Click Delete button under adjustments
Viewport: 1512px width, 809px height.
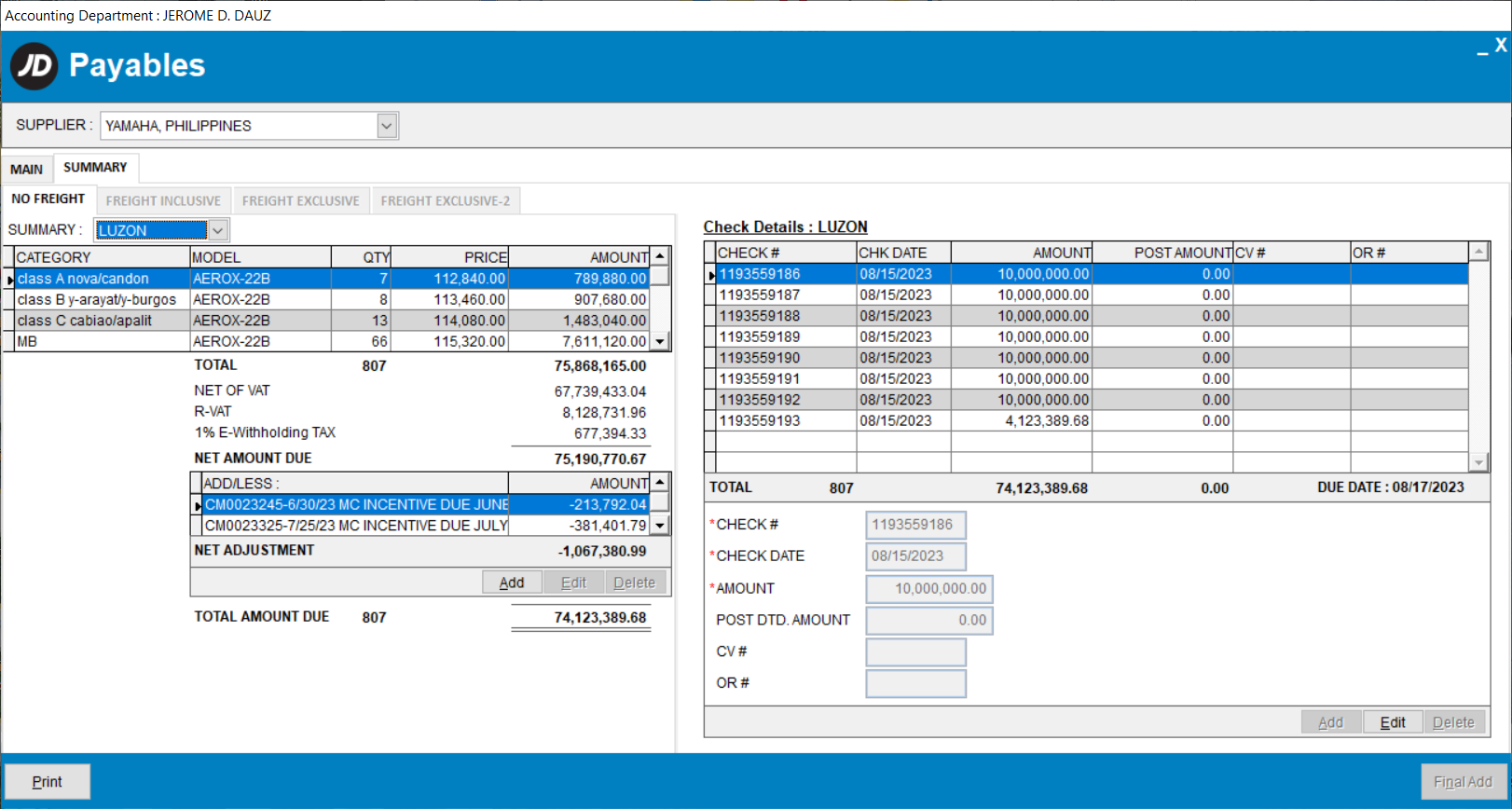635,583
